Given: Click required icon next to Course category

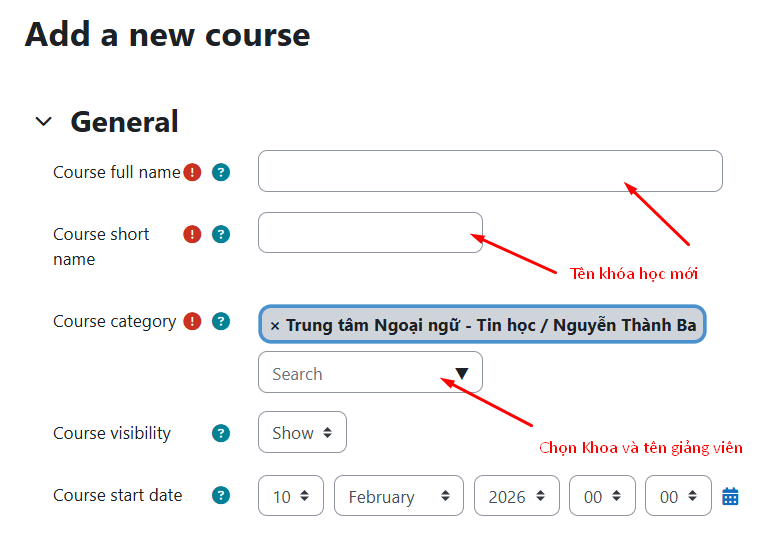Looking at the screenshot, I should 192,322.
